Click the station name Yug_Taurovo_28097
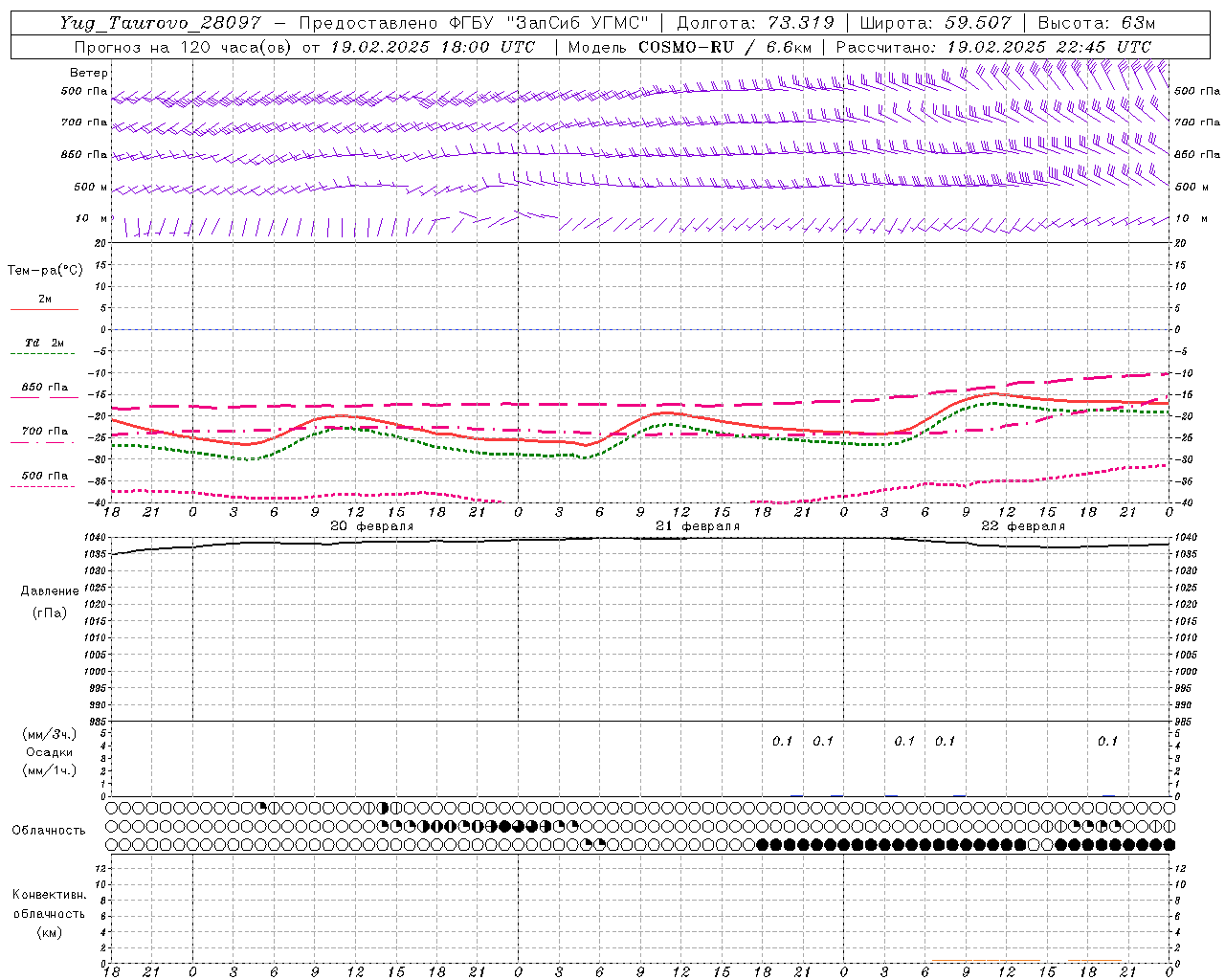1225x980 pixels. click(160, 23)
